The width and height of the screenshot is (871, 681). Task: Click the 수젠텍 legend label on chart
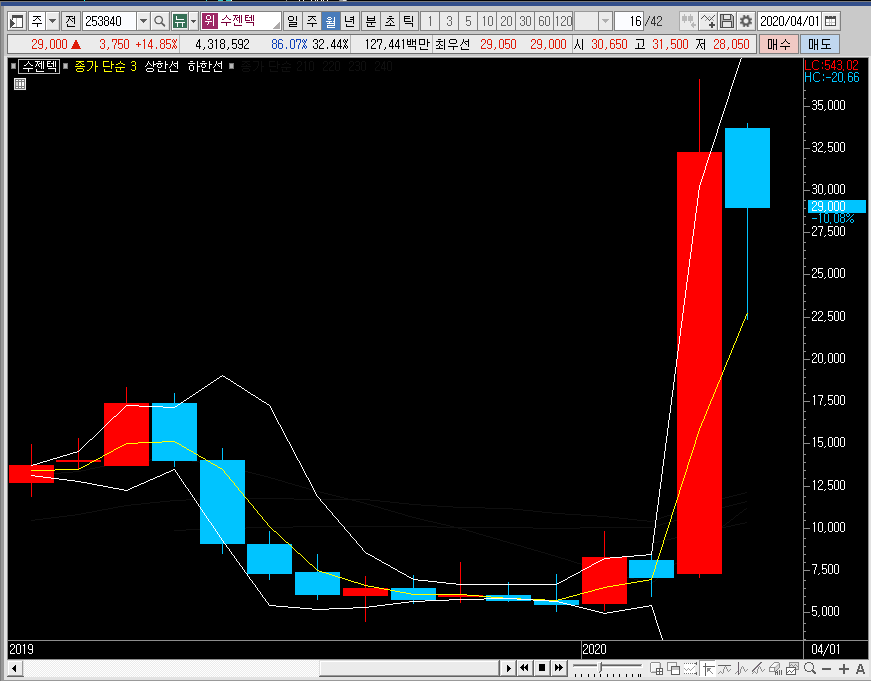tap(39, 67)
